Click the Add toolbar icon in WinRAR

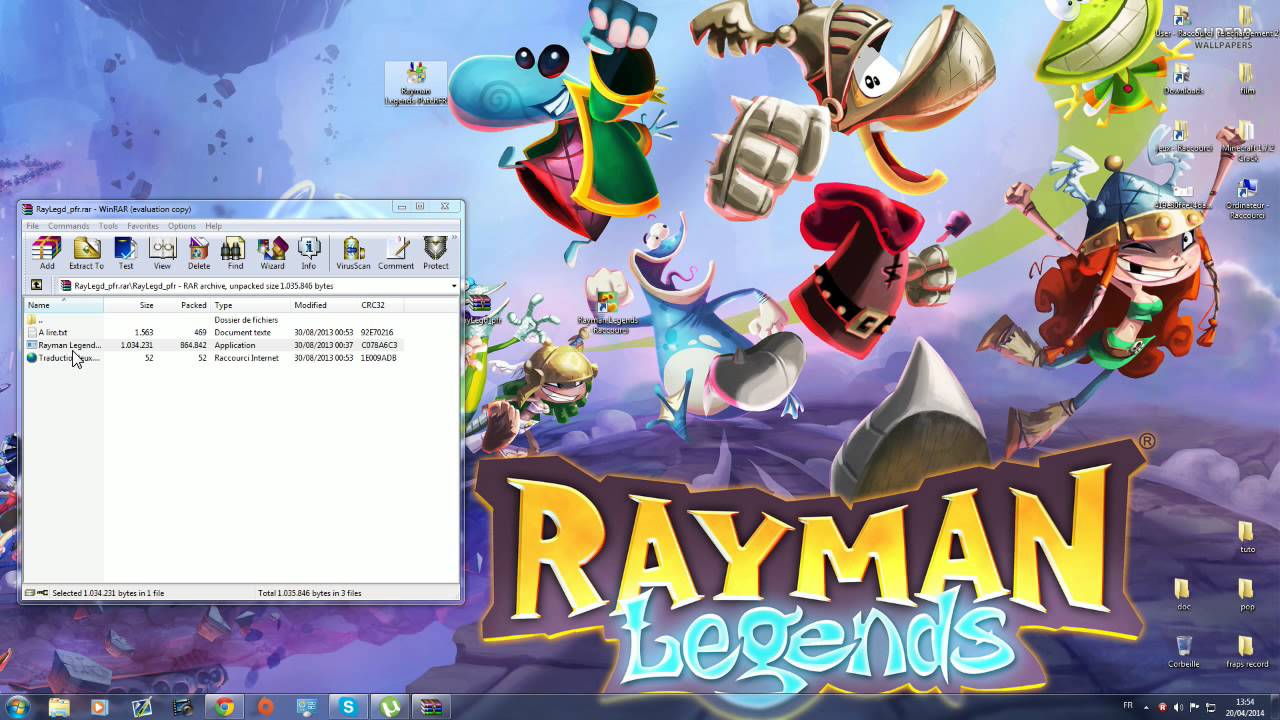[x=47, y=253]
